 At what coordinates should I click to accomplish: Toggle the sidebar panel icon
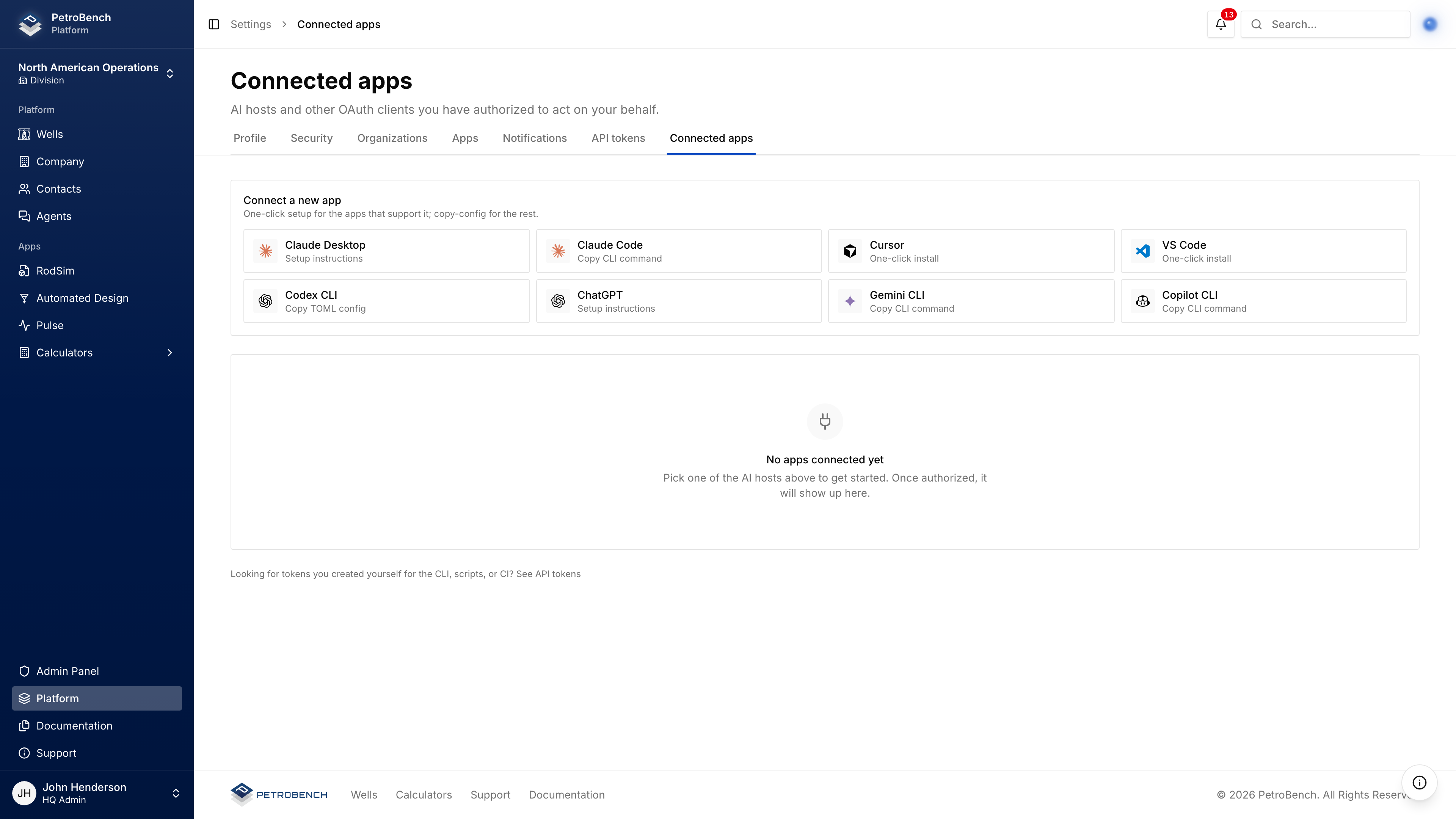(x=213, y=24)
